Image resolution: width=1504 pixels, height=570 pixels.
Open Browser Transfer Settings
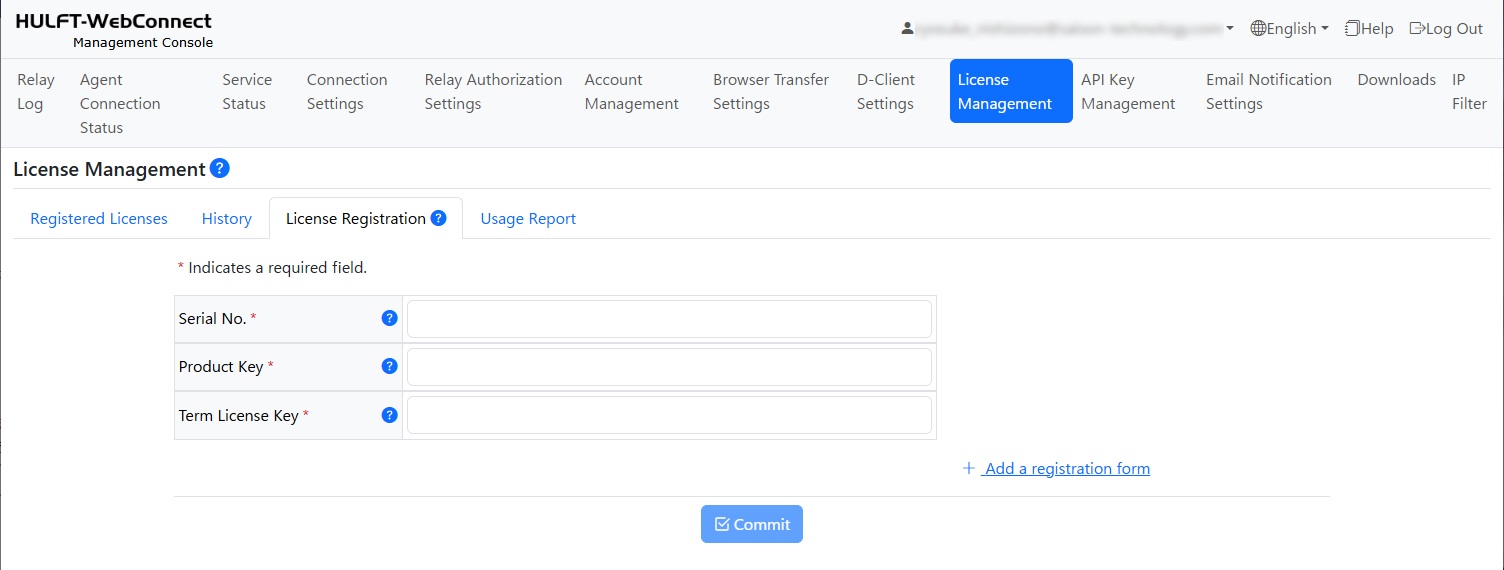coord(771,91)
